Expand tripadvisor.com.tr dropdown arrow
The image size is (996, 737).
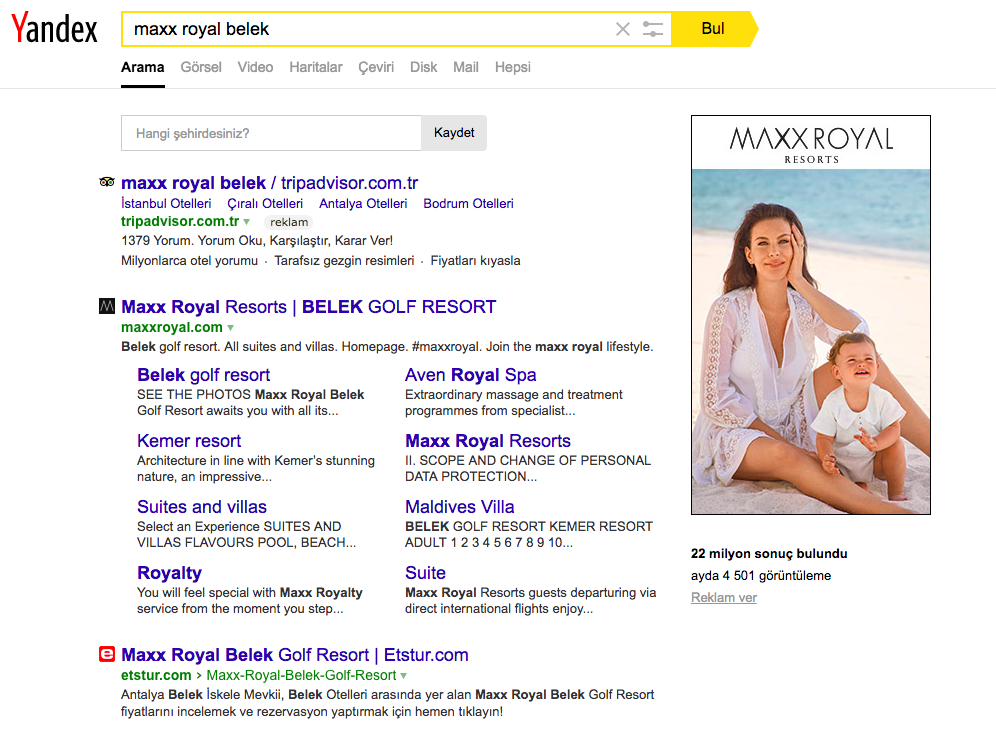coord(246,222)
